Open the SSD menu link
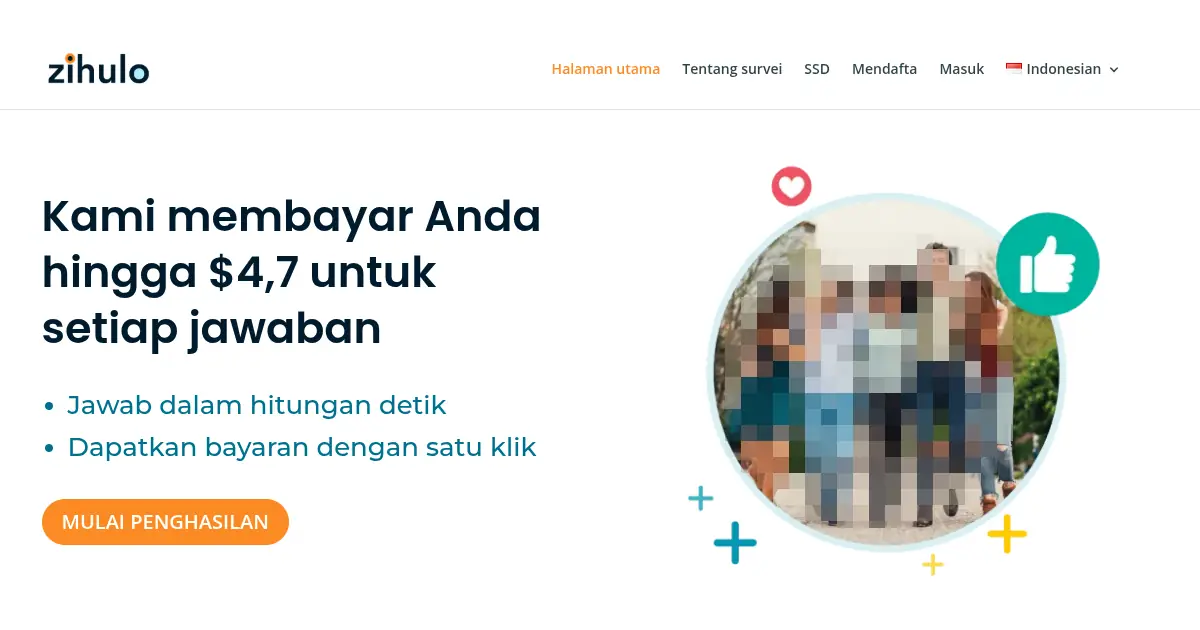 pyautogui.click(x=817, y=69)
